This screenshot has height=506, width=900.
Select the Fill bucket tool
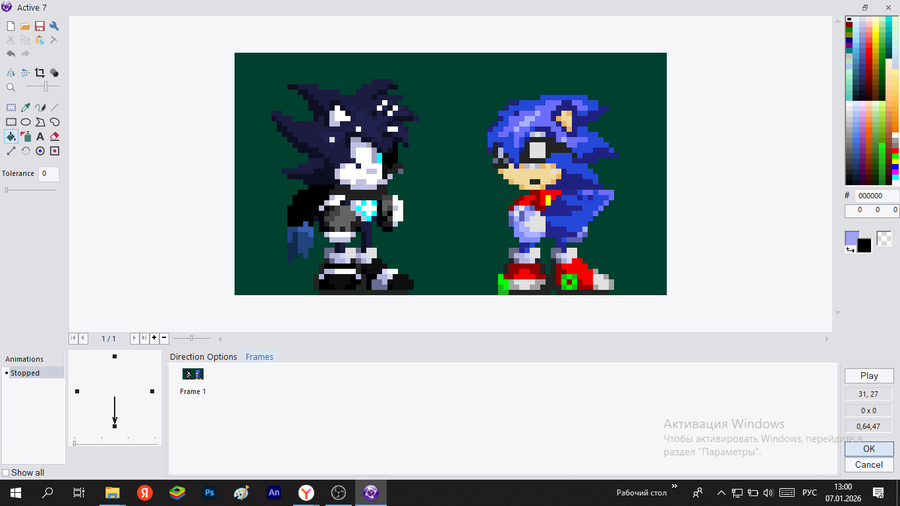11,137
